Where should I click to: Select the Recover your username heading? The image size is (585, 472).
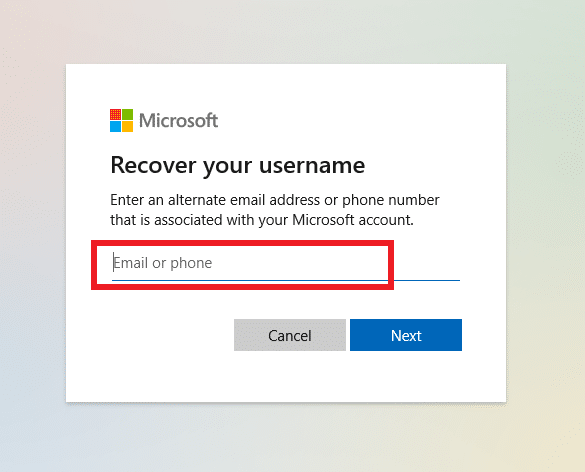point(238,165)
